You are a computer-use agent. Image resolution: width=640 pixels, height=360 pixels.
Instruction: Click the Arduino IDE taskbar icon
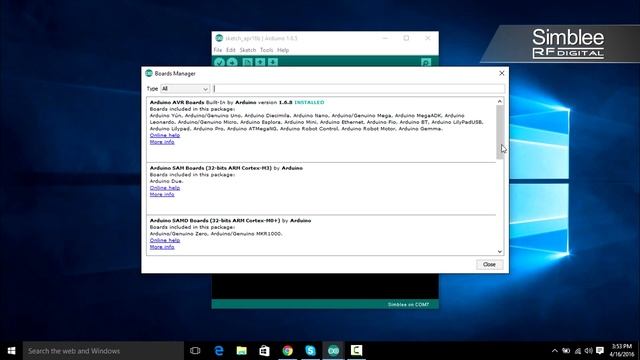pos(333,351)
